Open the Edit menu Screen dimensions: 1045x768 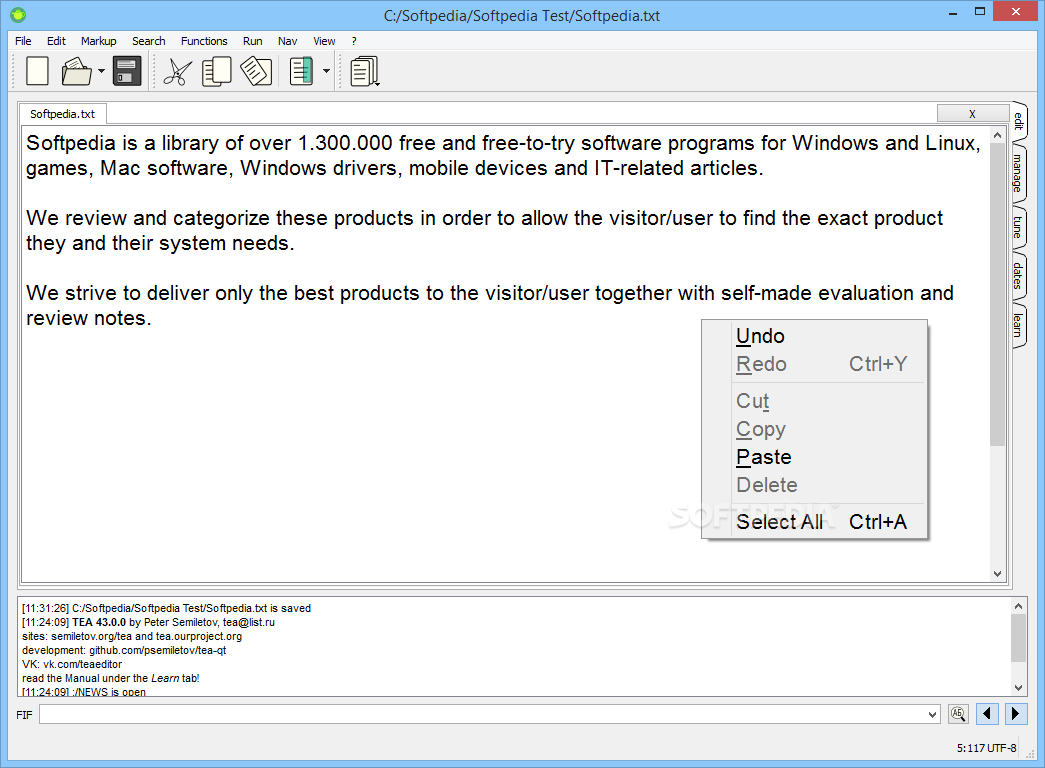click(x=56, y=41)
